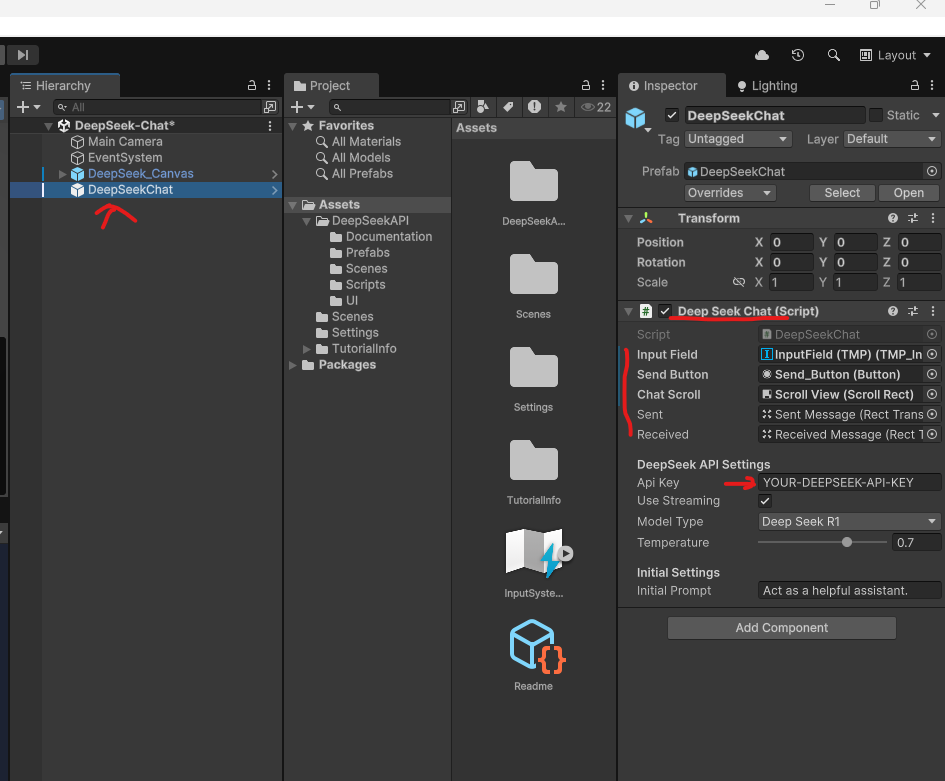Open Unity Cloud services icon
This screenshot has height=781, width=945.
762,55
